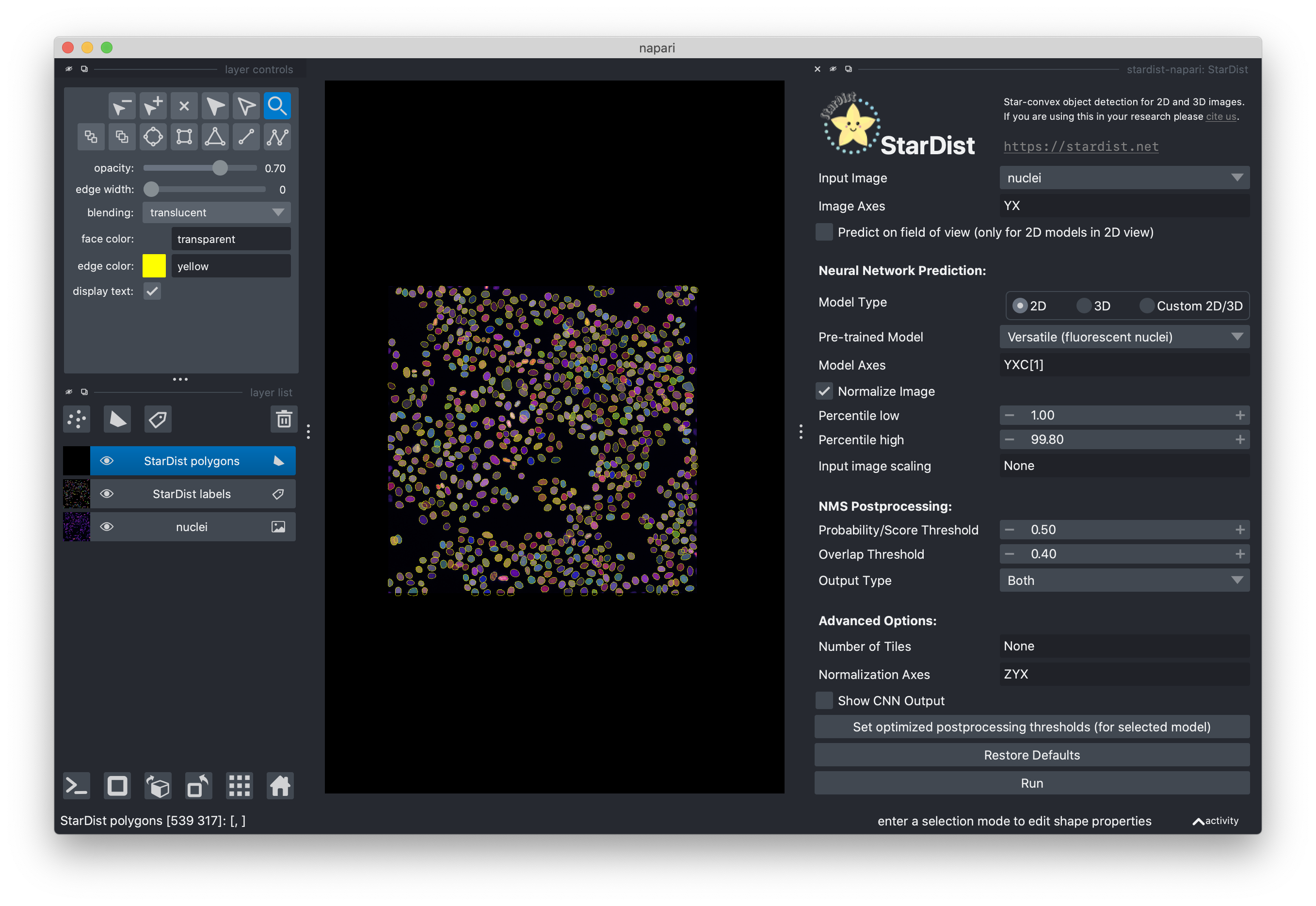1316x906 pixels.
Task: Uncheck the Normalize Image checkbox
Action: point(824,391)
